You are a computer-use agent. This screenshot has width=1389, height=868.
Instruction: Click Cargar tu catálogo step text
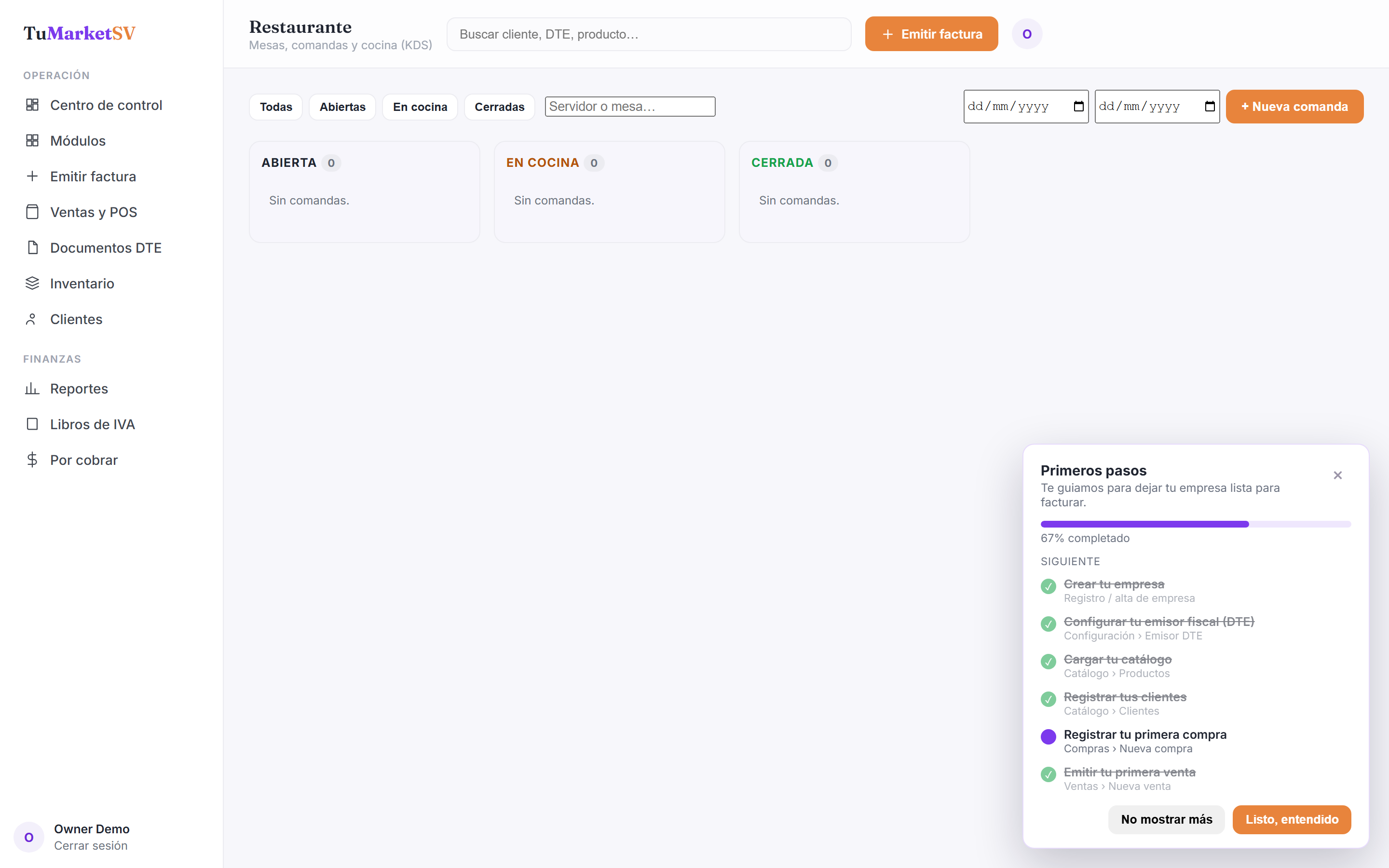click(x=1117, y=660)
